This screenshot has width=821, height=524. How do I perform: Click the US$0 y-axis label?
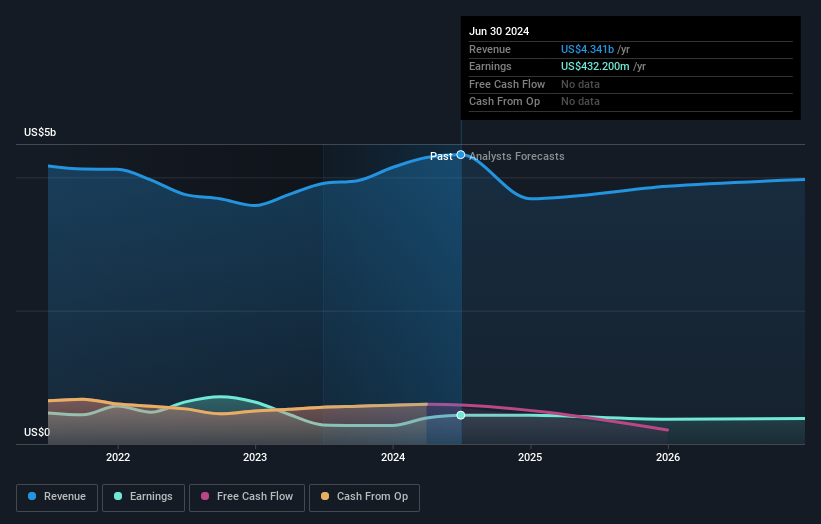pyautogui.click(x=37, y=432)
